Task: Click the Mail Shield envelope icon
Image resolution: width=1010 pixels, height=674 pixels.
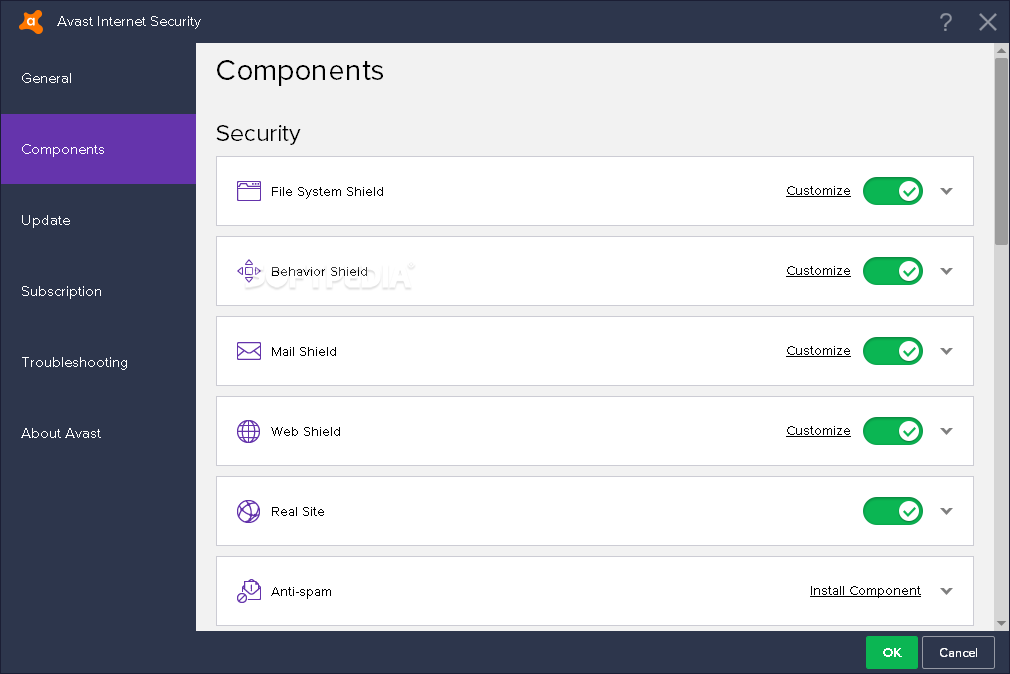Action: tap(249, 351)
